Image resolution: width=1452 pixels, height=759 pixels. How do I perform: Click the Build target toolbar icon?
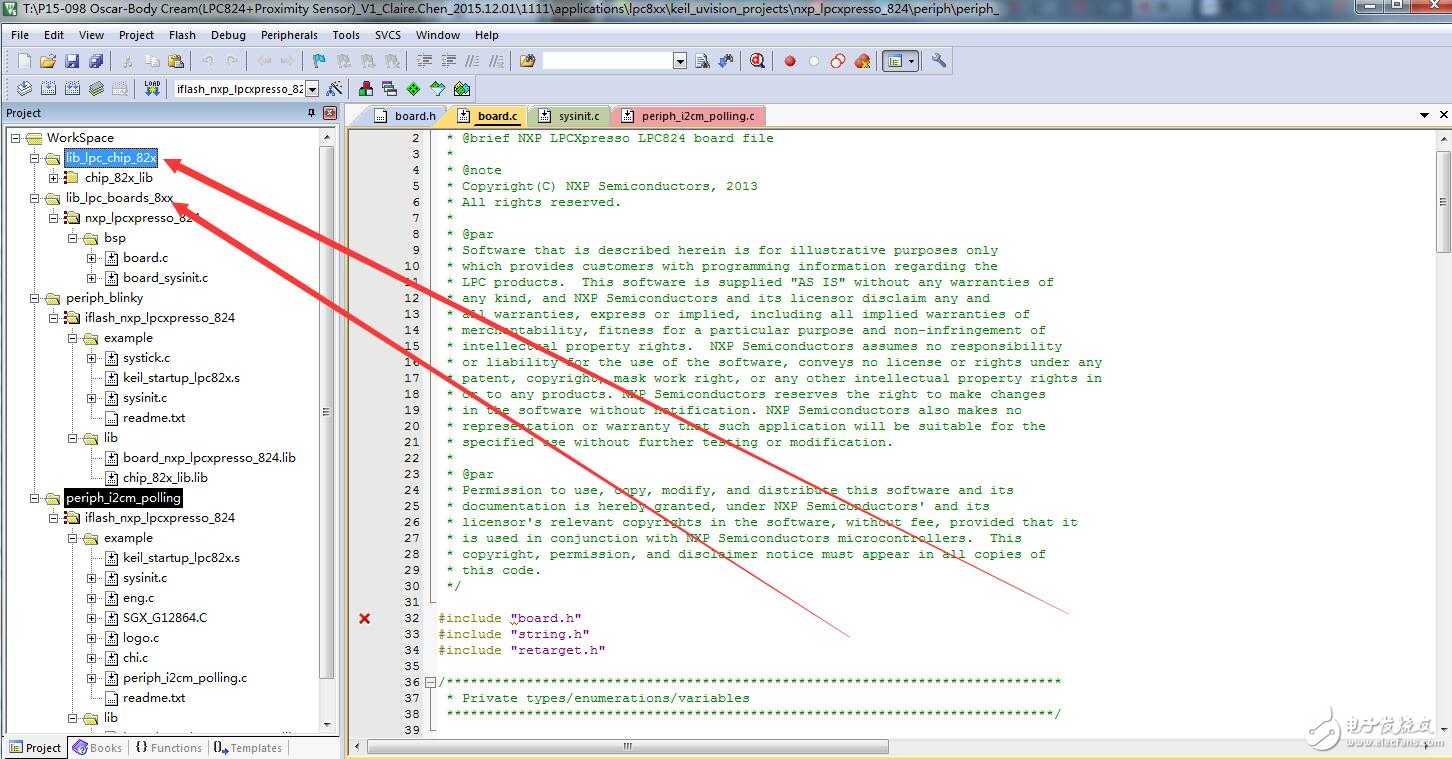coord(48,89)
